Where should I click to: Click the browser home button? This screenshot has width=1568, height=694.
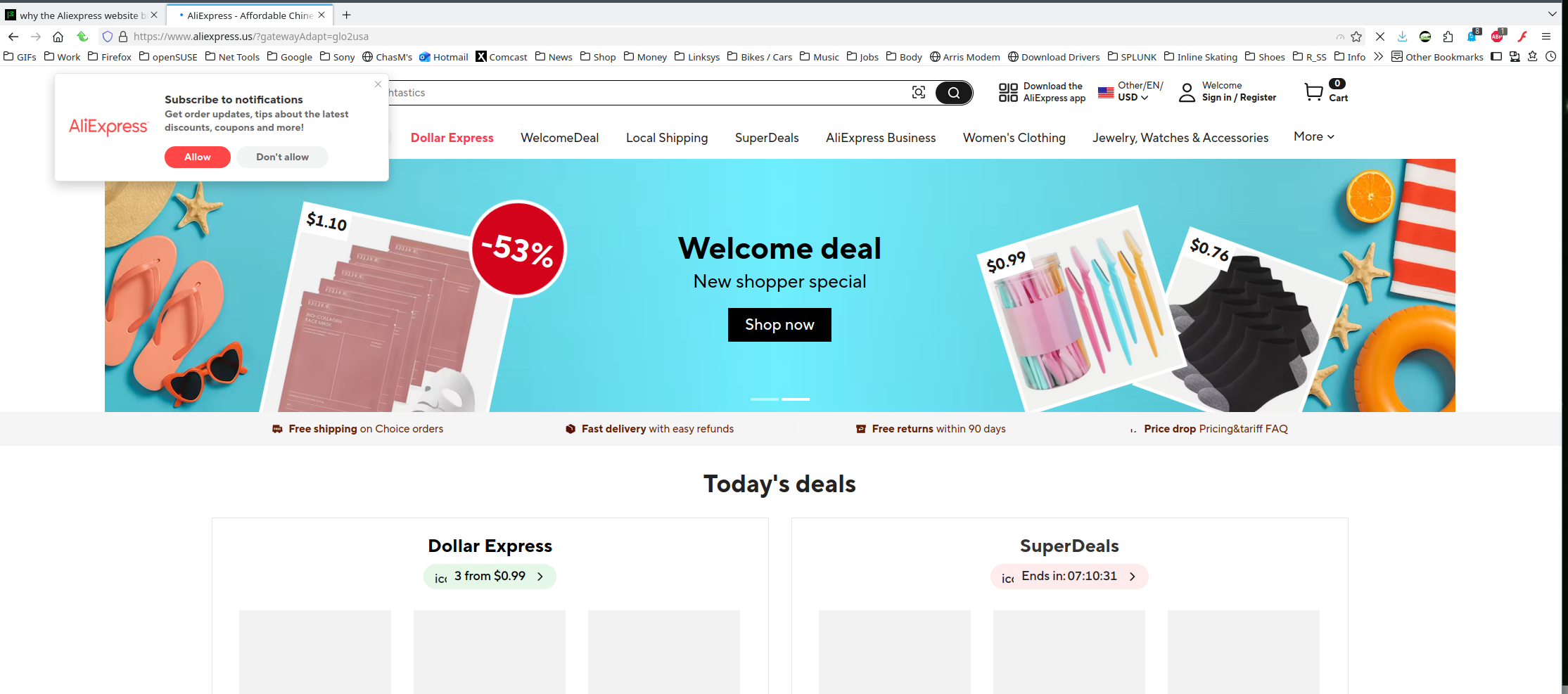click(x=58, y=37)
